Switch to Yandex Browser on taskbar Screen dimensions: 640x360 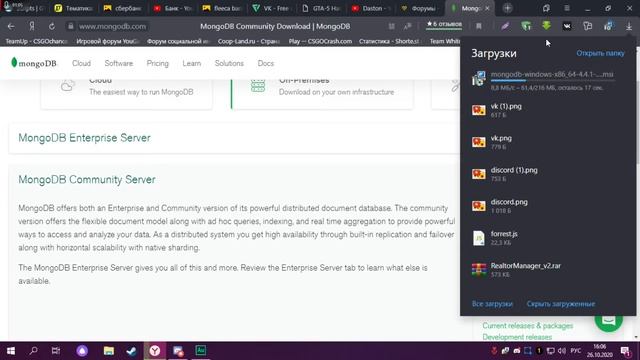point(155,351)
